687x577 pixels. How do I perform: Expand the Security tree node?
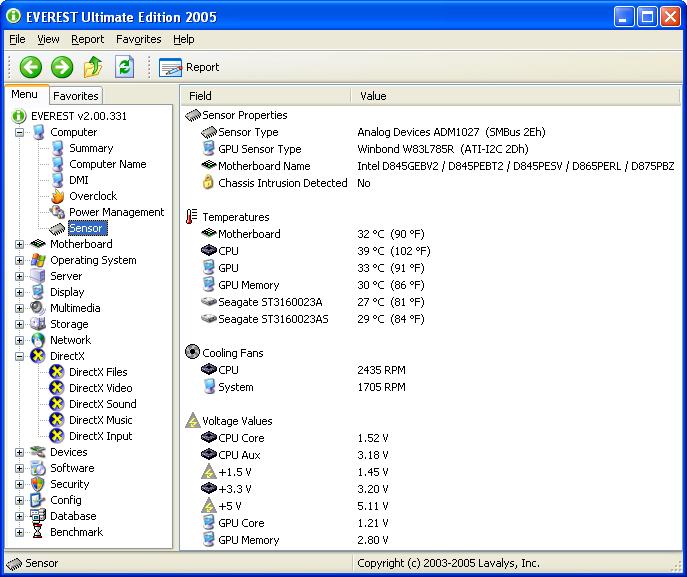point(19,484)
